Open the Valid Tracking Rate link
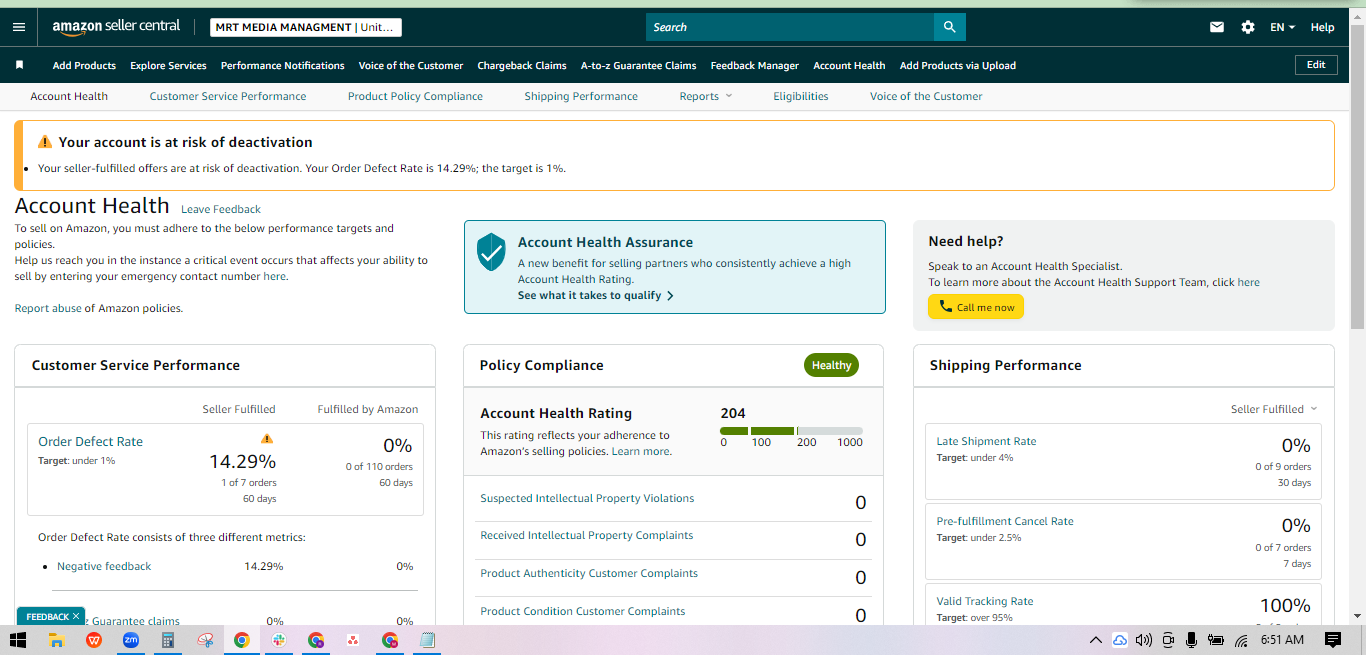The image size is (1366, 655). tap(985, 601)
